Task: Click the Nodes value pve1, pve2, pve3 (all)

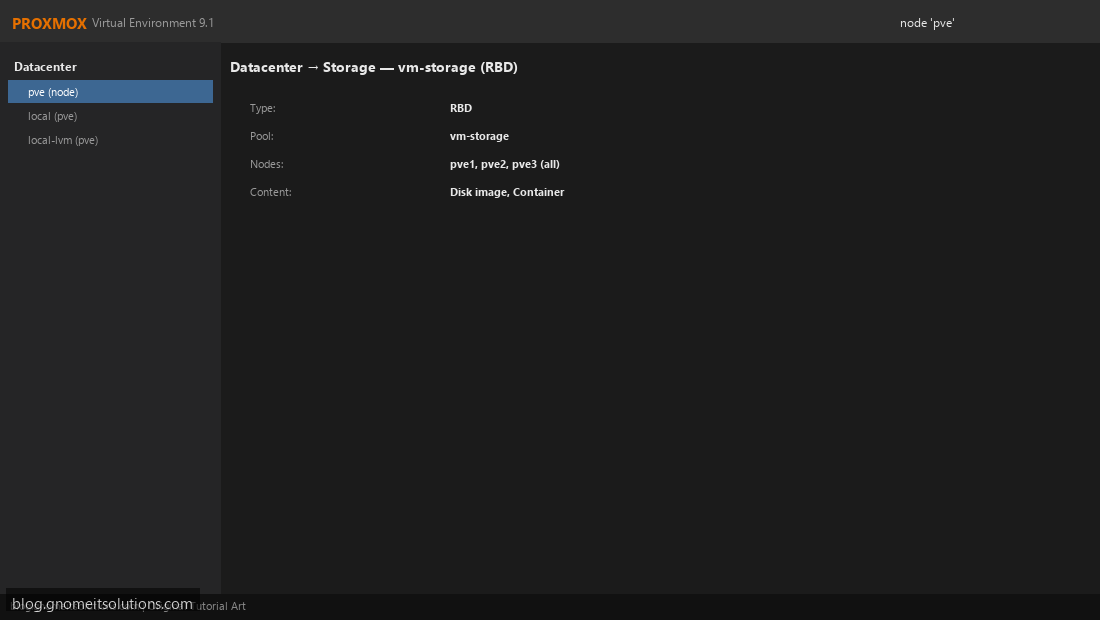Action: click(504, 164)
